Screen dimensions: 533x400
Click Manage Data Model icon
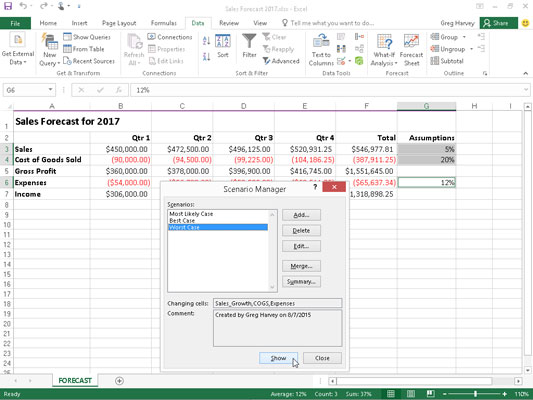click(x=359, y=61)
